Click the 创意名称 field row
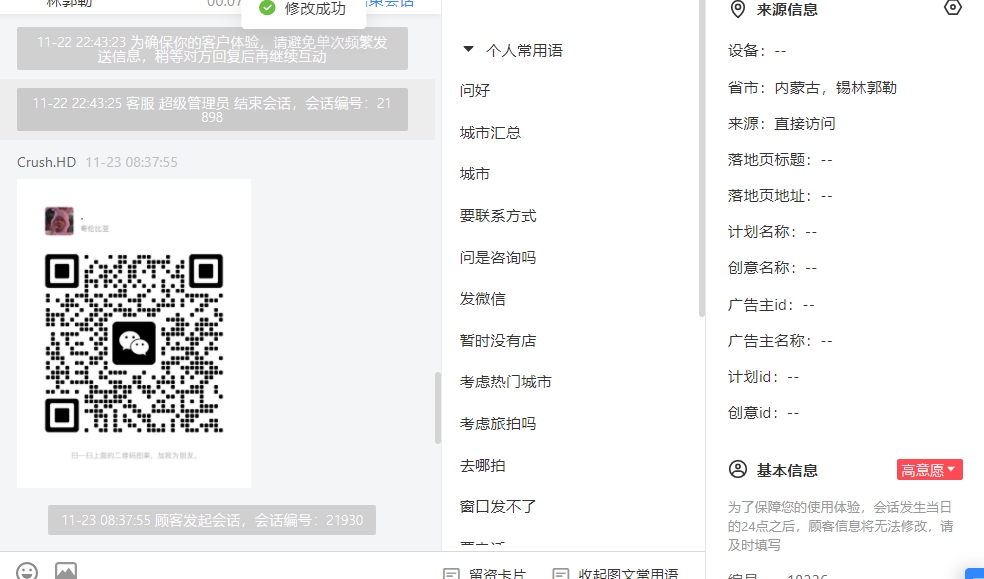This screenshot has width=984, height=579. (x=773, y=268)
